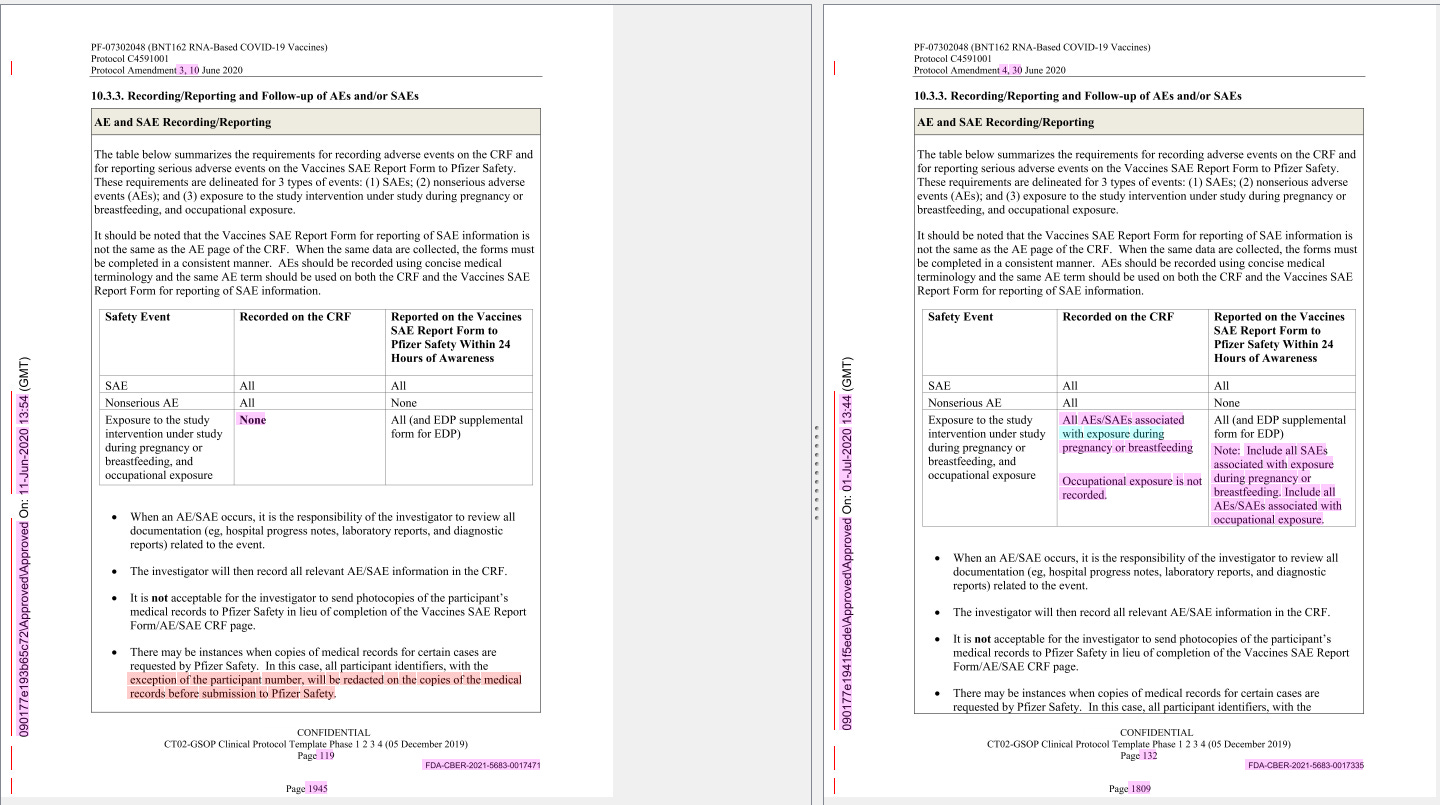Image resolution: width=1440 pixels, height=805 pixels.
Task: Click "It is not acceptable" bullet on Amendment 3 page
Action: tap(328, 612)
